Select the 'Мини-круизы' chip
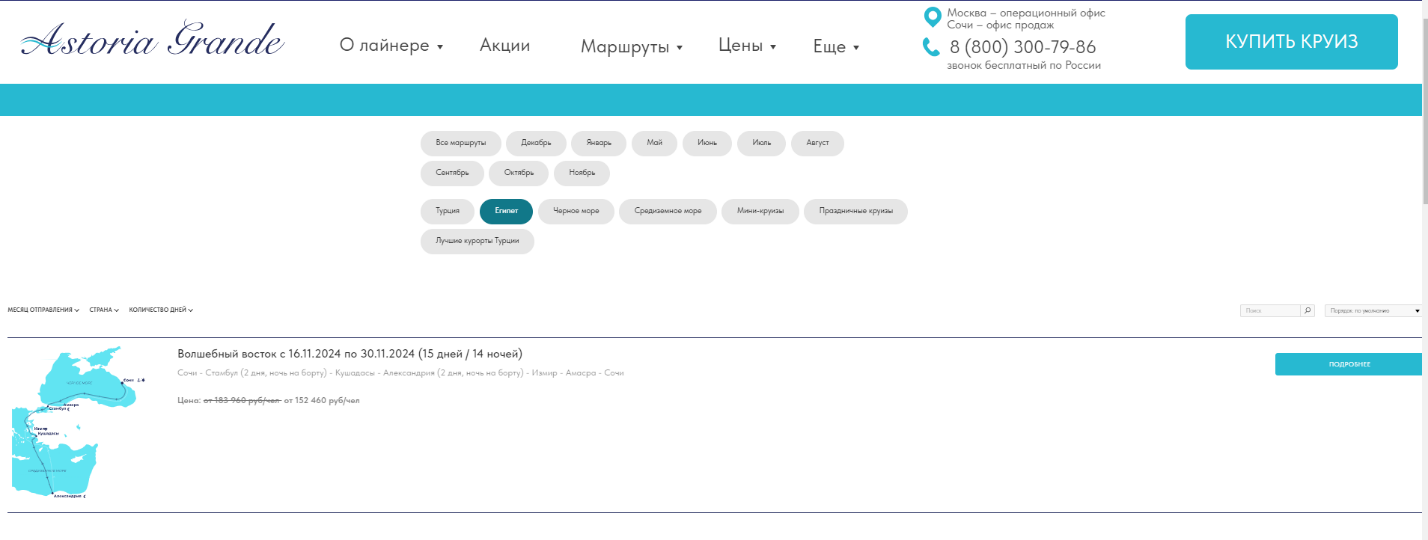Screen dimensions: 1428x540 coord(760,212)
